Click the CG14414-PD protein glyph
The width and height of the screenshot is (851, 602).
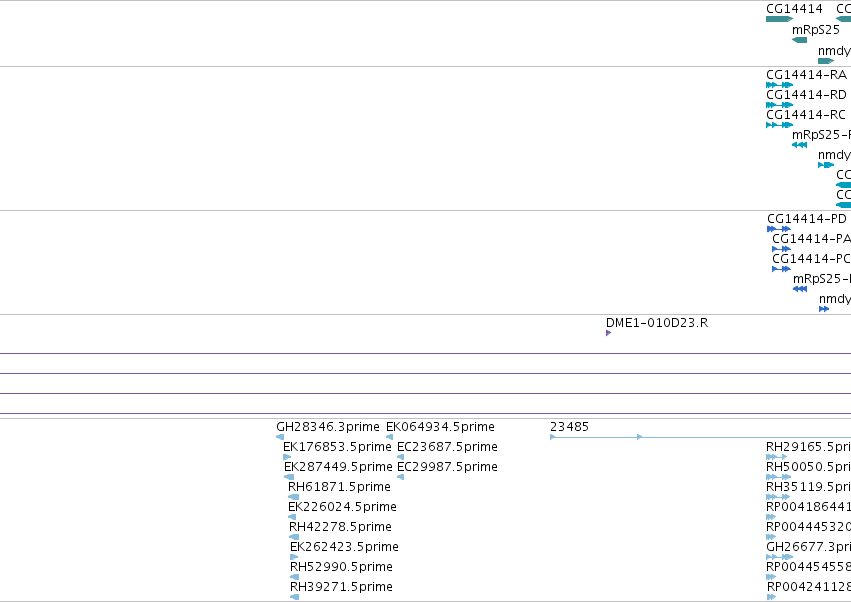point(779,229)
